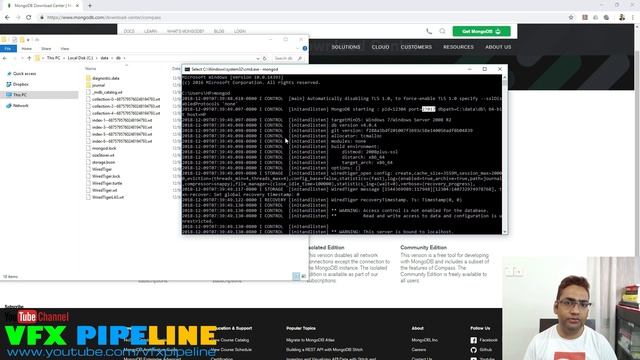Bookmark this page with the star icon
Screen dimensions: 640x360
(571, 18)
